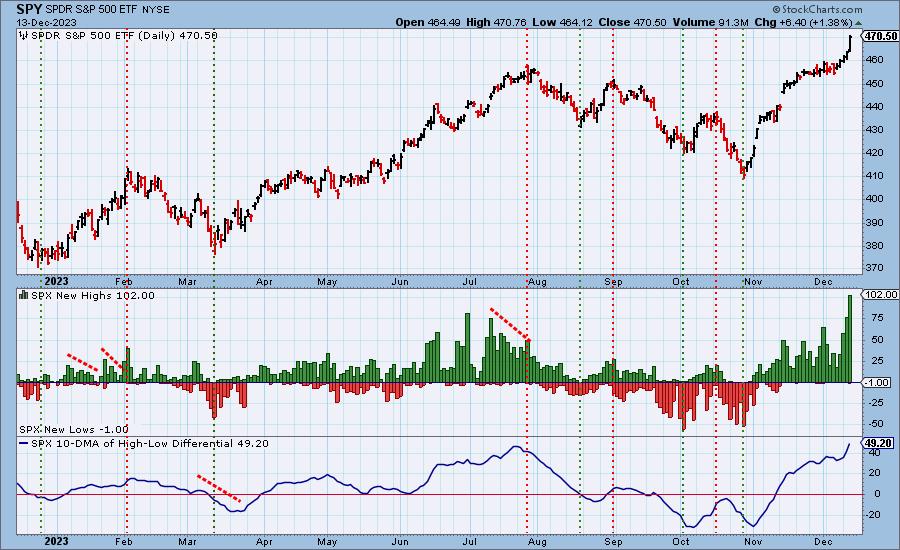
Task: Click the 460 price axis label
Action: pyautogui.click(x=875, y=60)
